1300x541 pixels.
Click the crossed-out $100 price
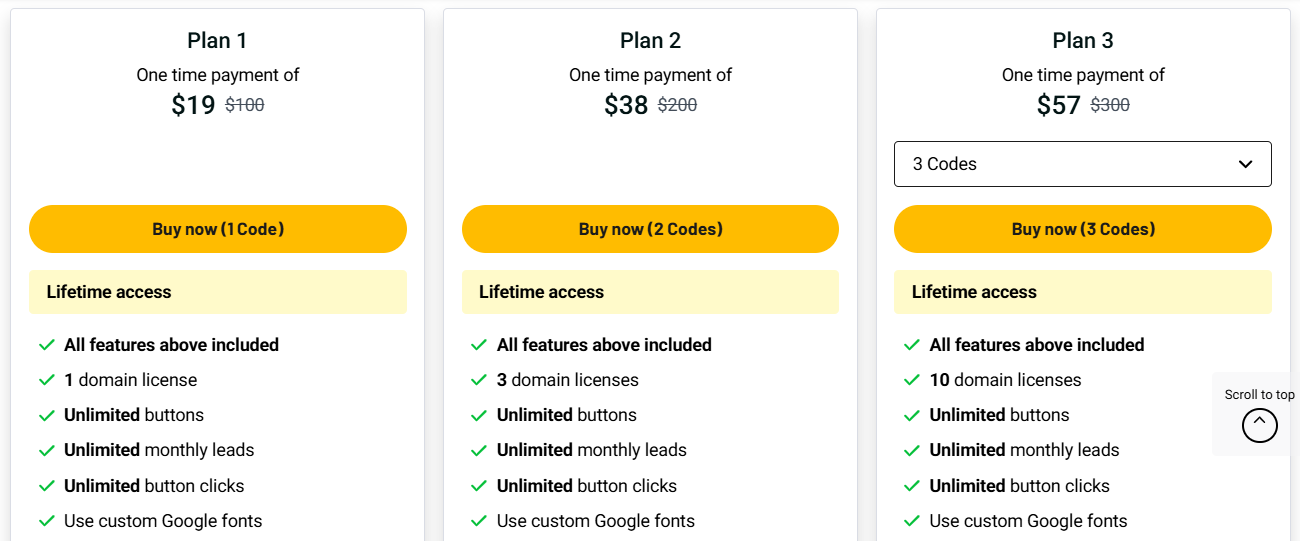coord(245,105)
